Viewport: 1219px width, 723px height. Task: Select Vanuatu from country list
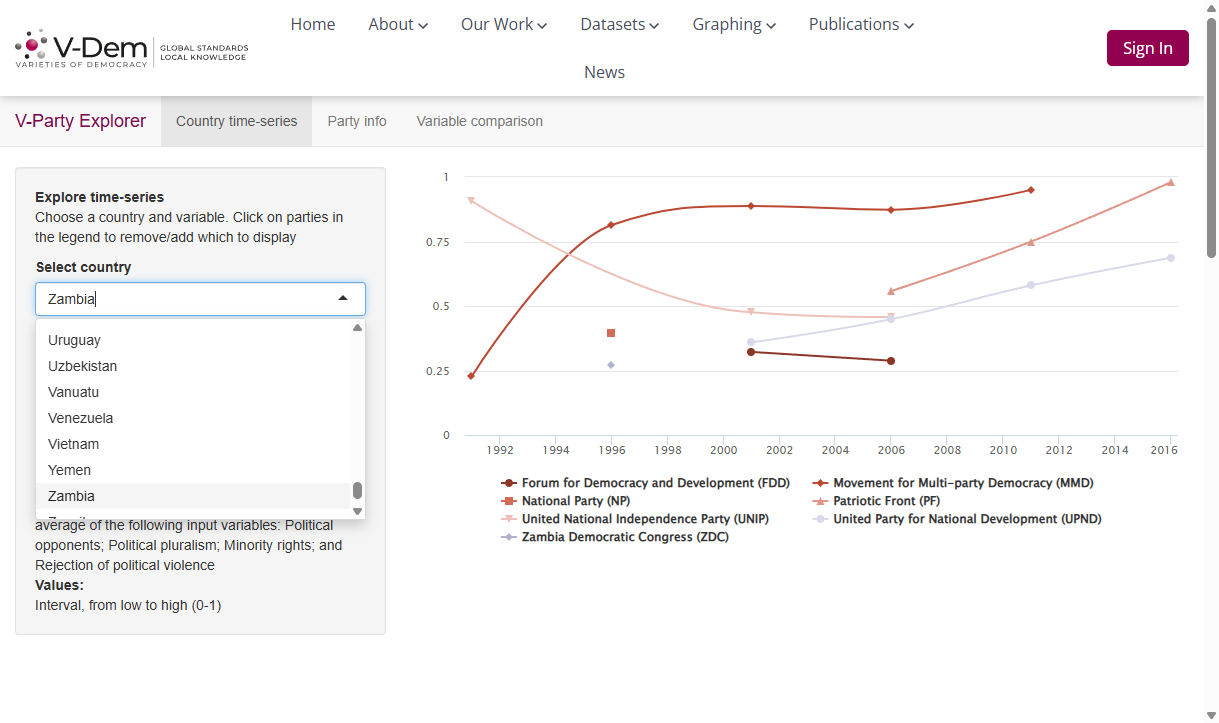pyautogui.click(x=194, y=392)
